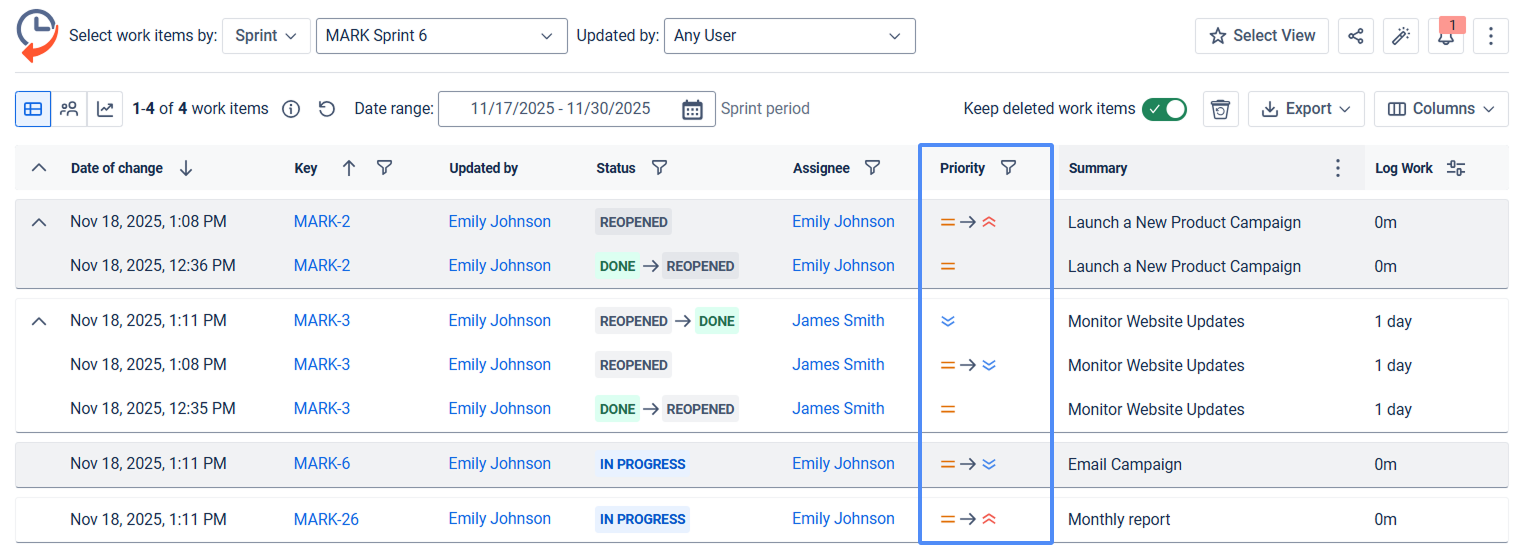Collapse all rows via header chevron
The width and height of the screenshot is (1523, 556).
39,168
